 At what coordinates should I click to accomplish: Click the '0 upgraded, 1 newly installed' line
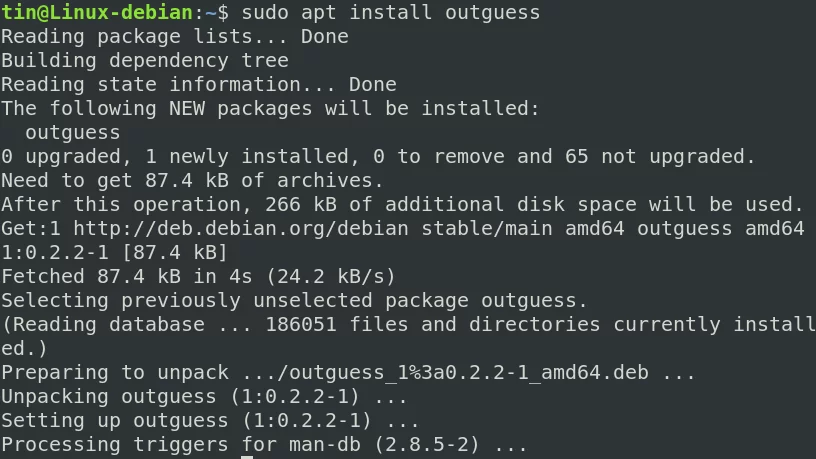[x=378, y=156]
